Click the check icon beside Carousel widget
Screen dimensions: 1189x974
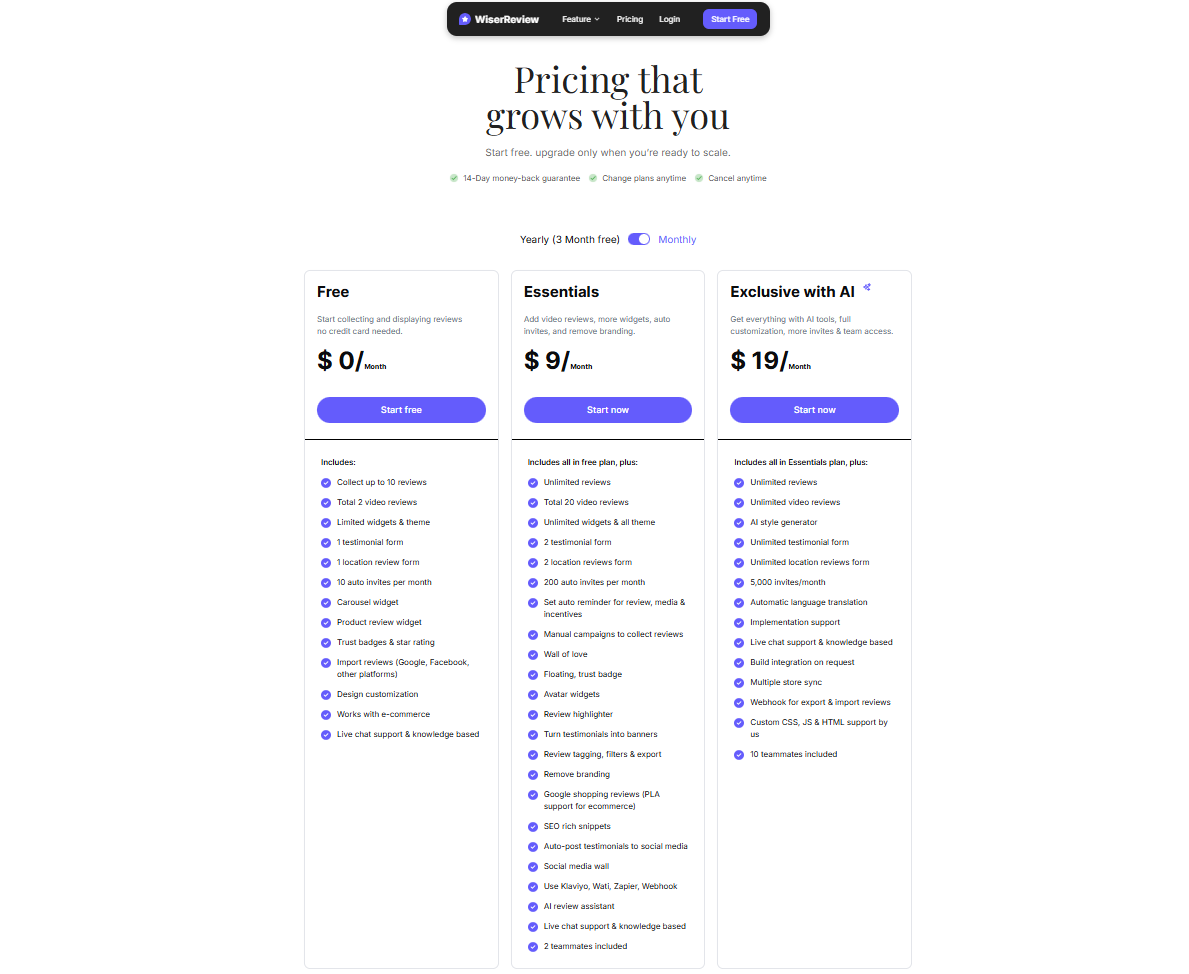(x=325, y=602)
